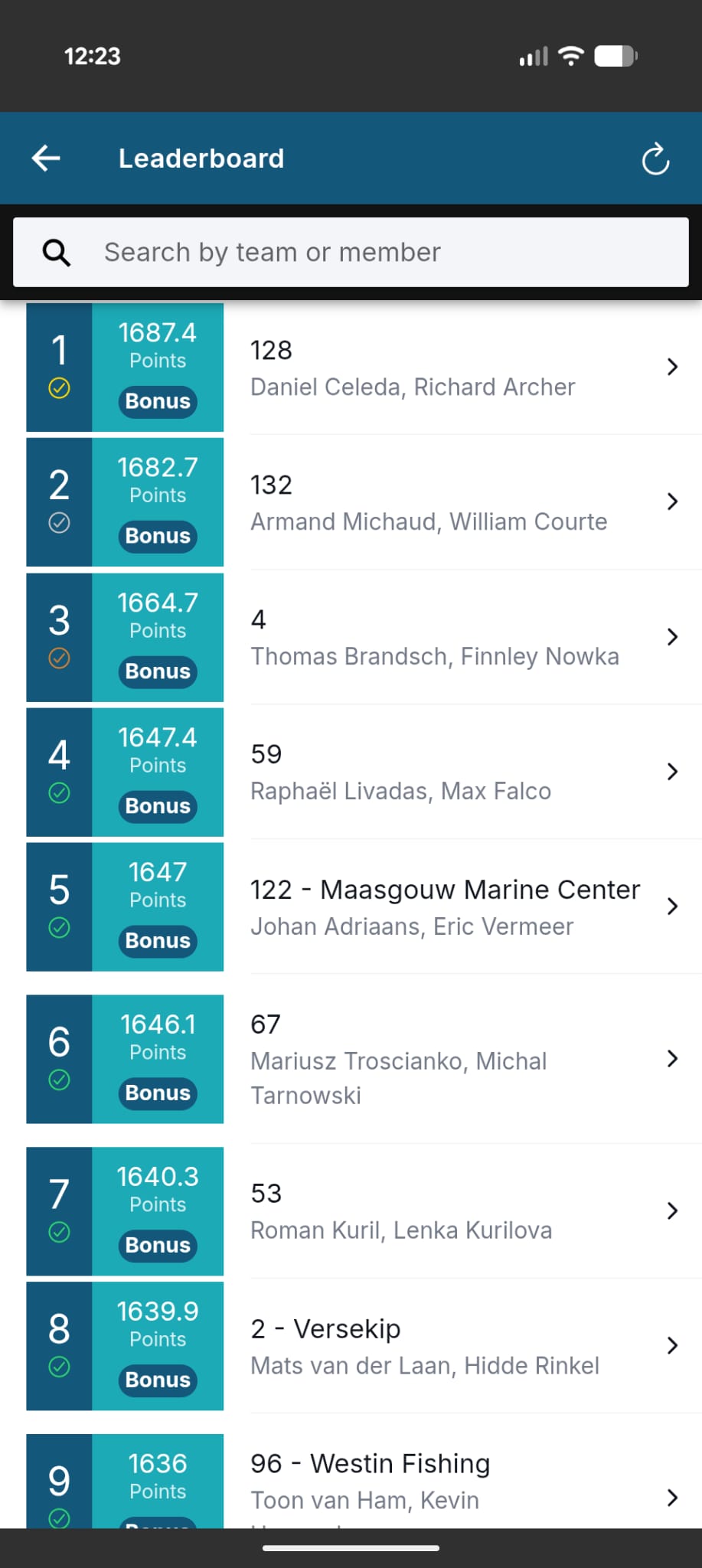Tap the bronze check icon under rank 3
The width and height of the screenshot is (702, 1568).
coord(59,658)
